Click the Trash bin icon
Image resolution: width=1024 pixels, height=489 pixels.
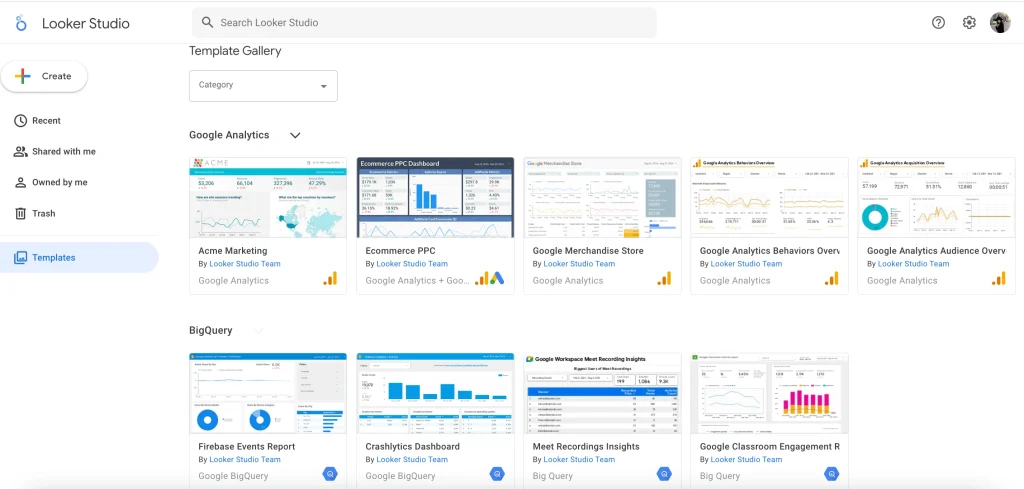point(21,213)
